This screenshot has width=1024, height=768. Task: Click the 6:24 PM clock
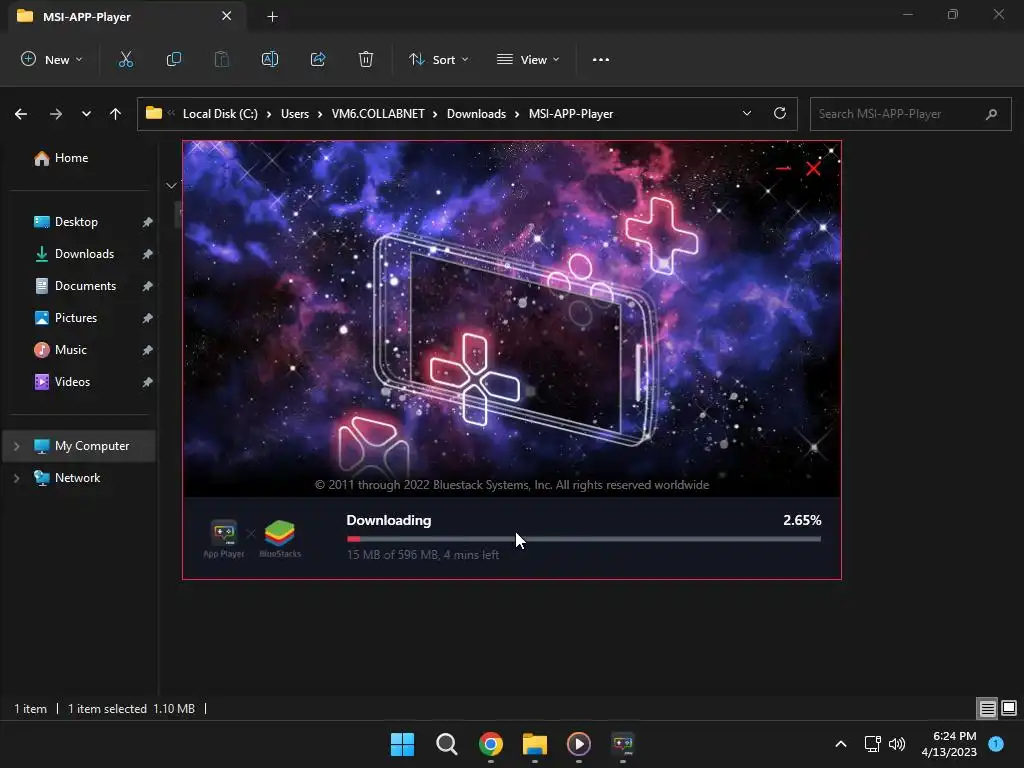coord(954,736)
